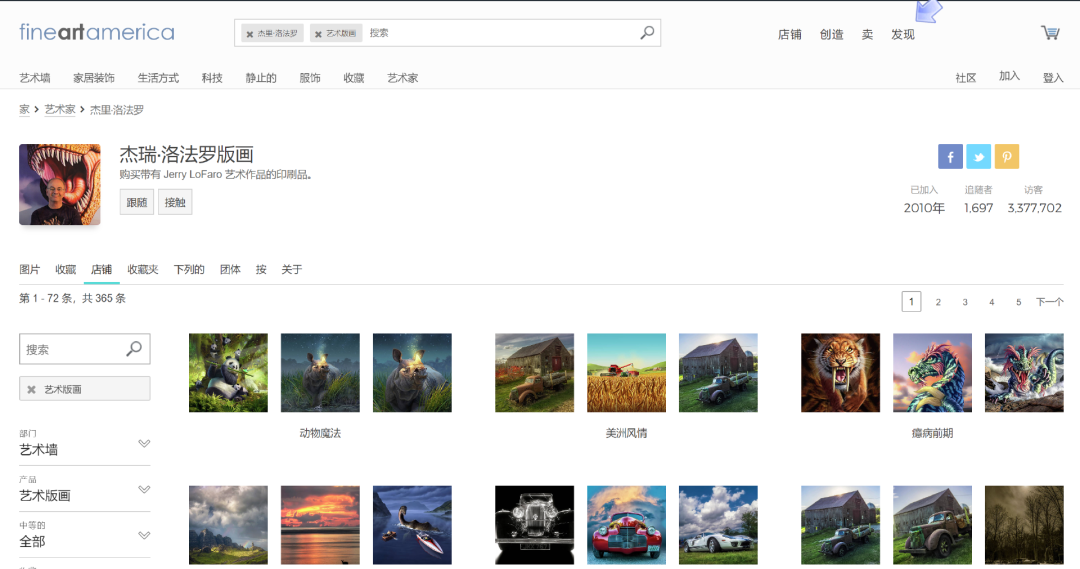This screenshot has width=1080, height=569.
Task: Open the 艺术墙 menu
Action: pyautogui.click(x=34, y=78)
